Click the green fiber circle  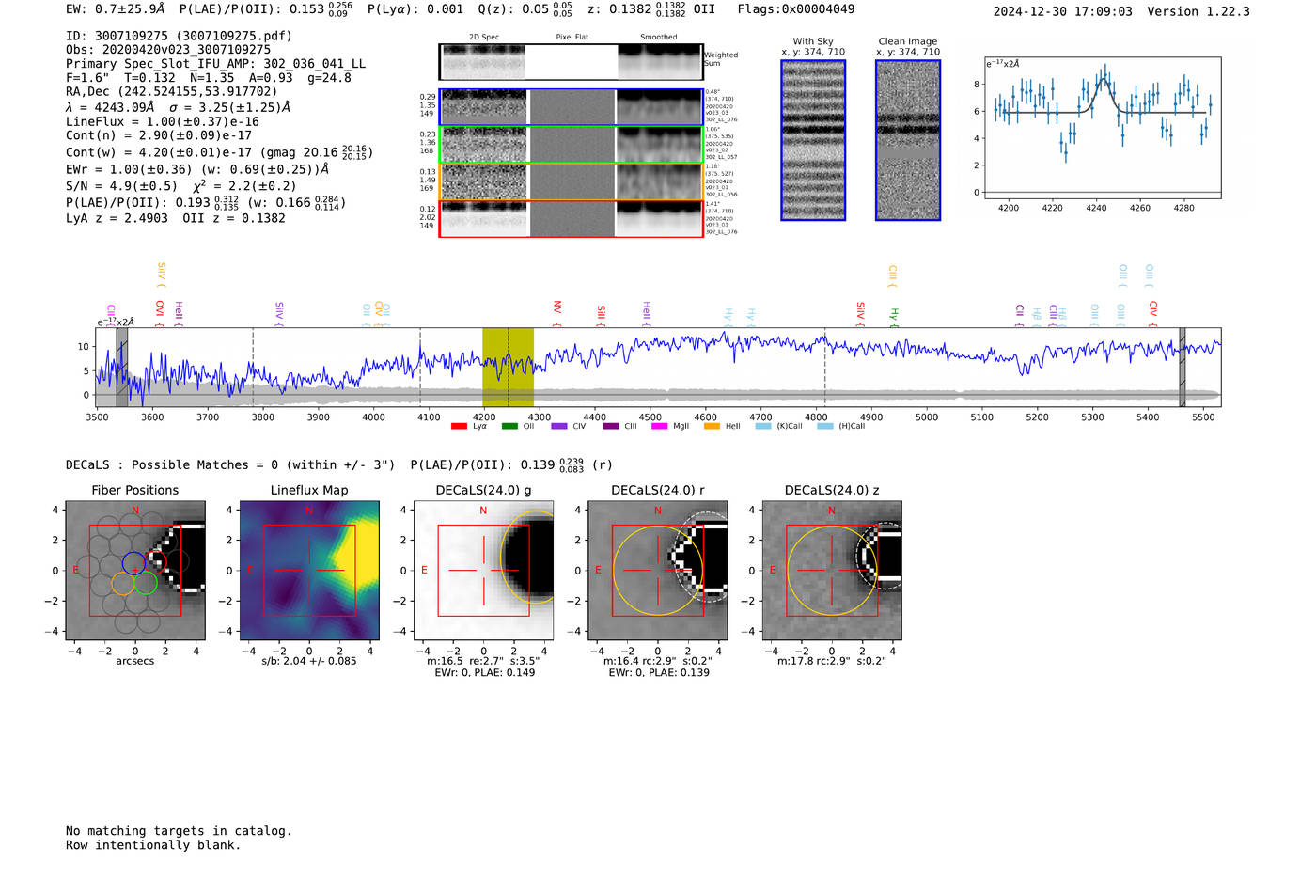(x=145, y=583)
